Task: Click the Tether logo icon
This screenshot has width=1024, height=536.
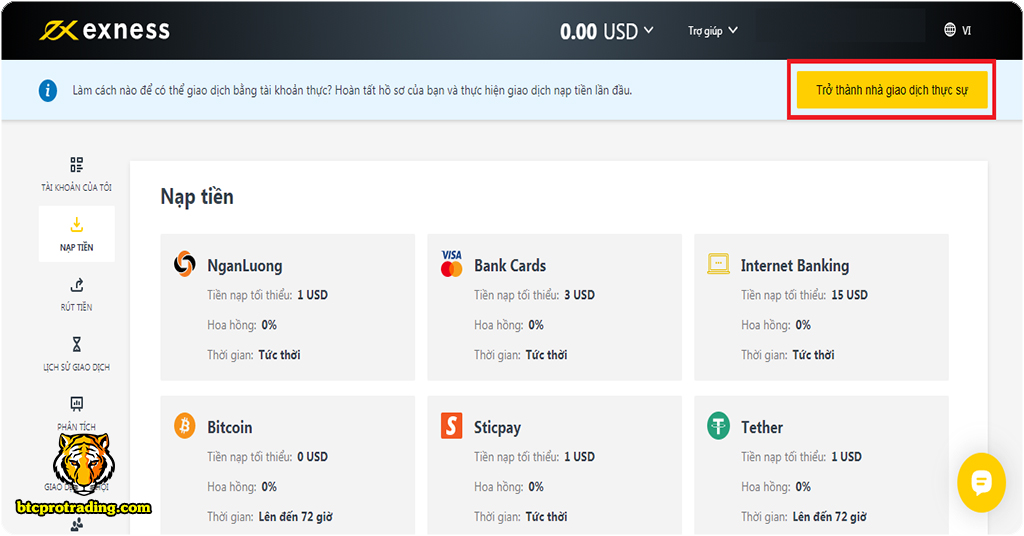Action: (718, 427)
